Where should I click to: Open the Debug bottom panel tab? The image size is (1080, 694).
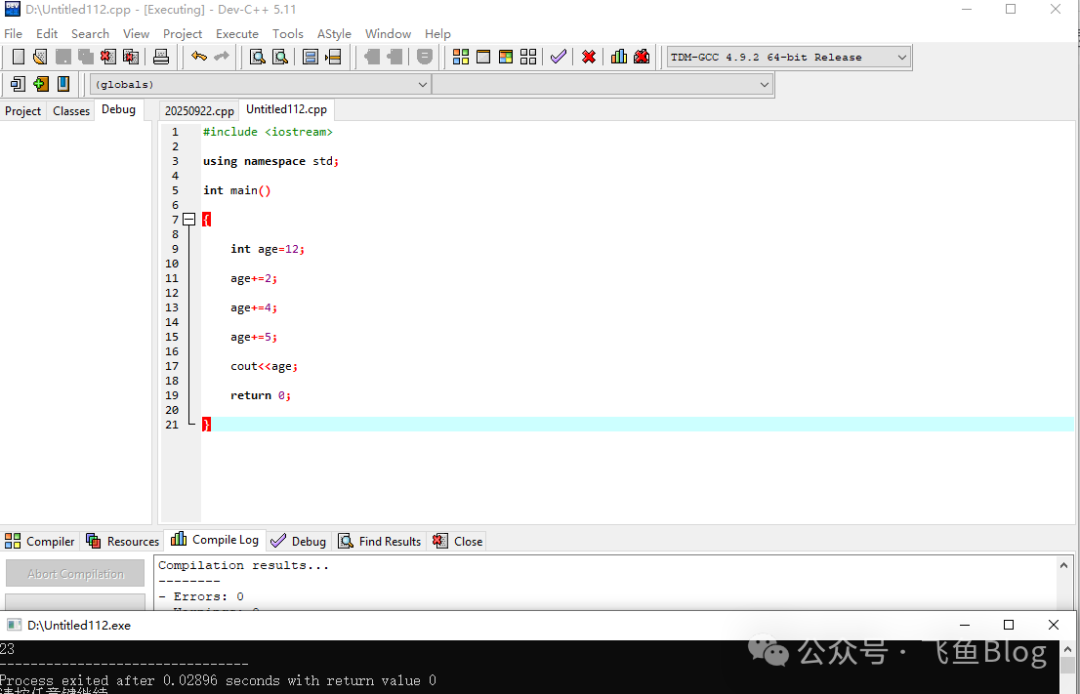coord(298,541)
